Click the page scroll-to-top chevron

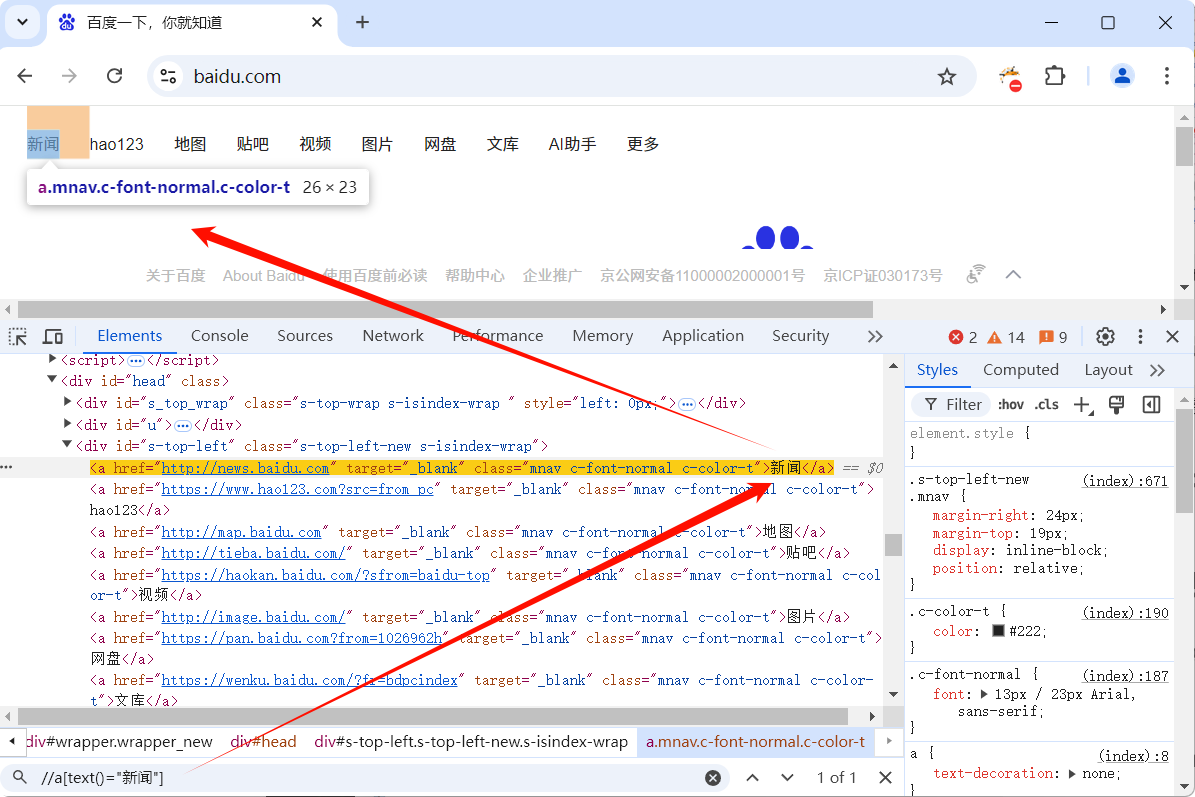click(1013, 275)
